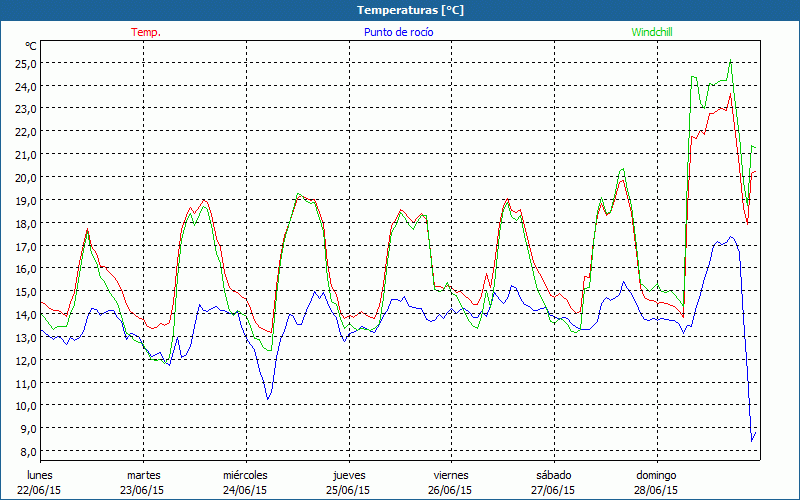Click the 20,0 y-axis value
The height and width of the screenshot is (500, 800).
pyautogui.click(x=25, y=177)
